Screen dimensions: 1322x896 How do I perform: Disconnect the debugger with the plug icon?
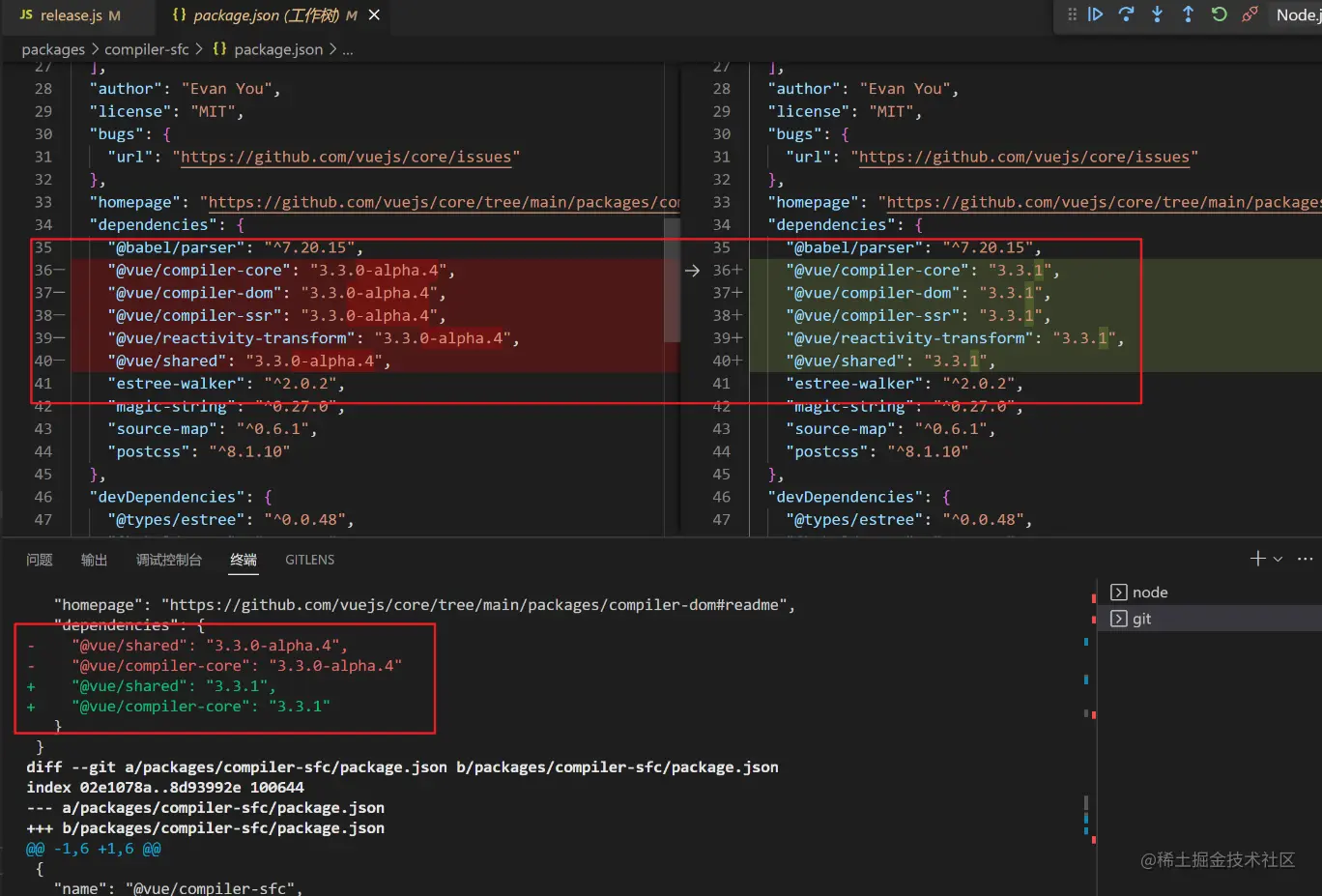1250,14
